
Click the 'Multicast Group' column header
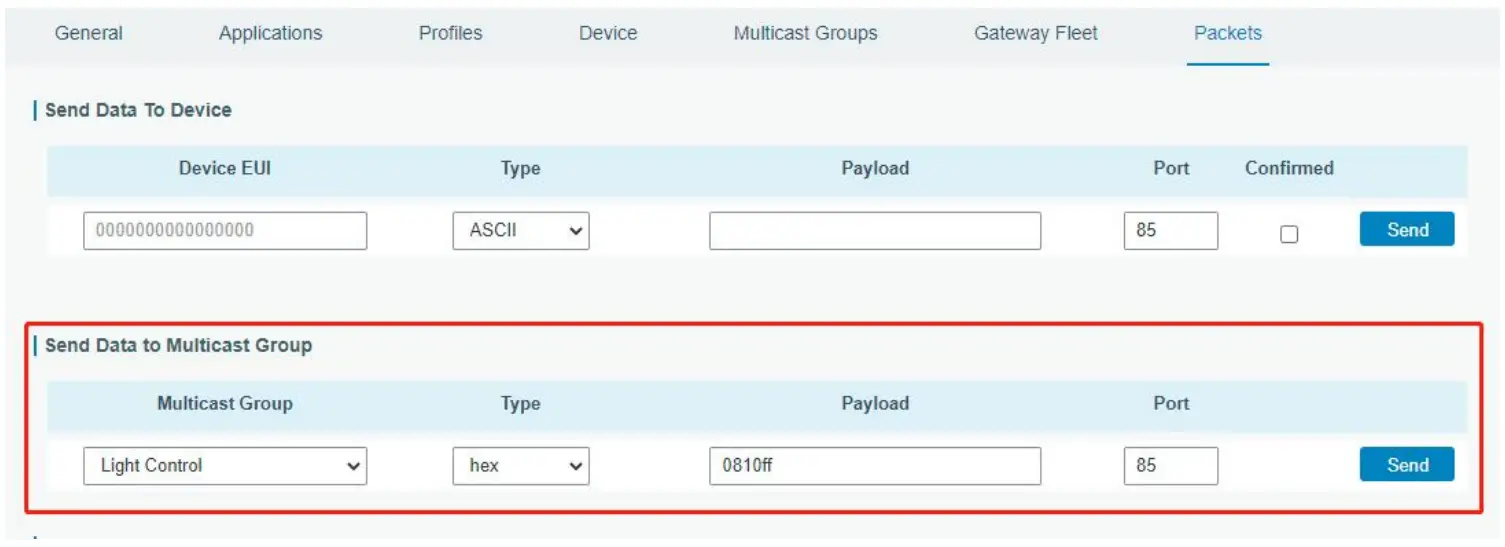point(225,403)
